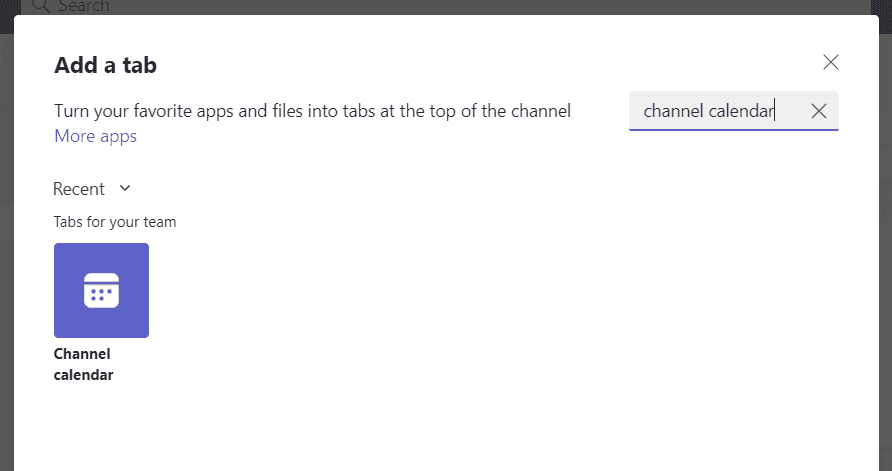Click the white calendar glyph in the tile
Image resolution: width=892 pixels, height=471 pixels.
(x=101, y=290)
